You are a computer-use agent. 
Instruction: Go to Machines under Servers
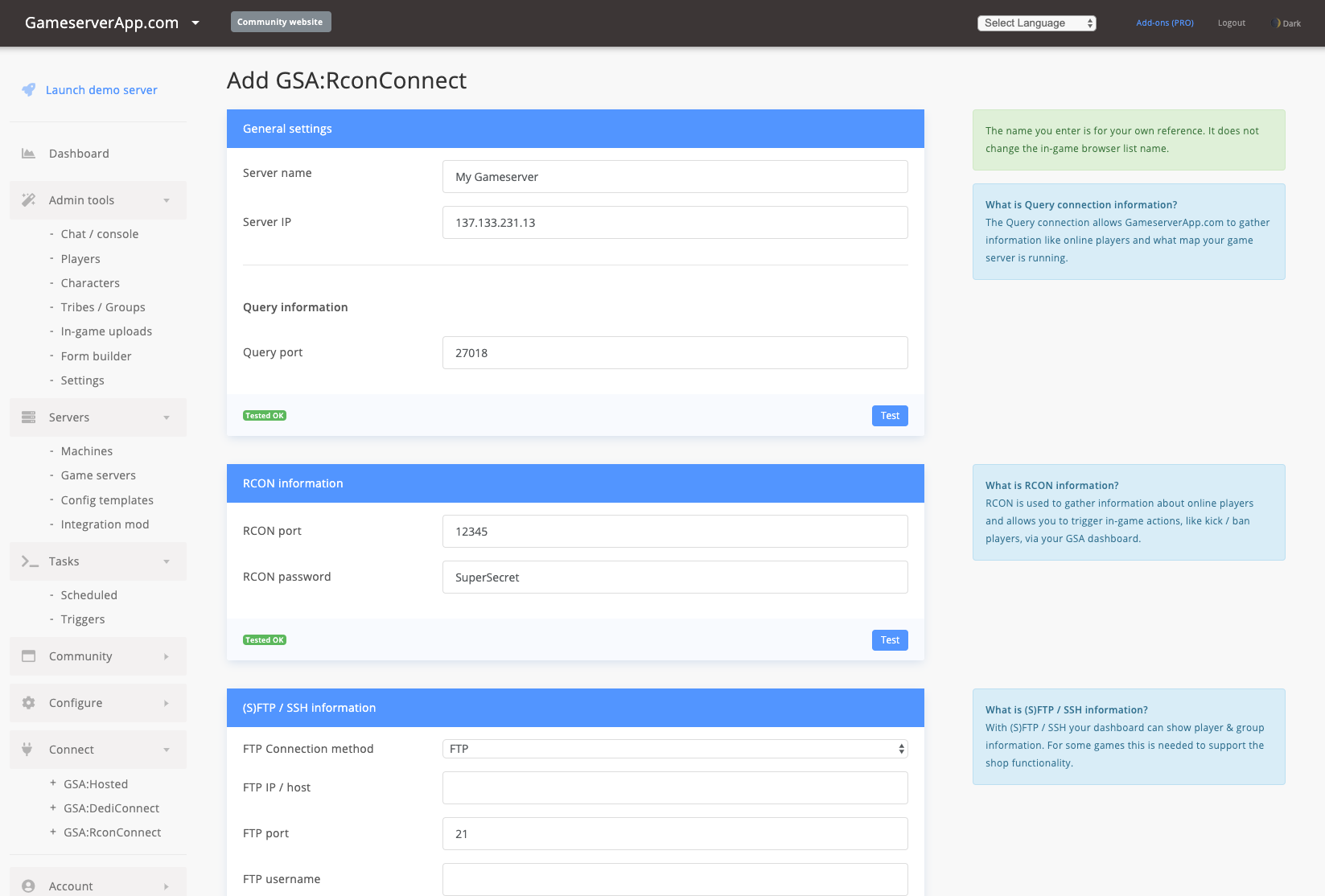coord(87,451)
